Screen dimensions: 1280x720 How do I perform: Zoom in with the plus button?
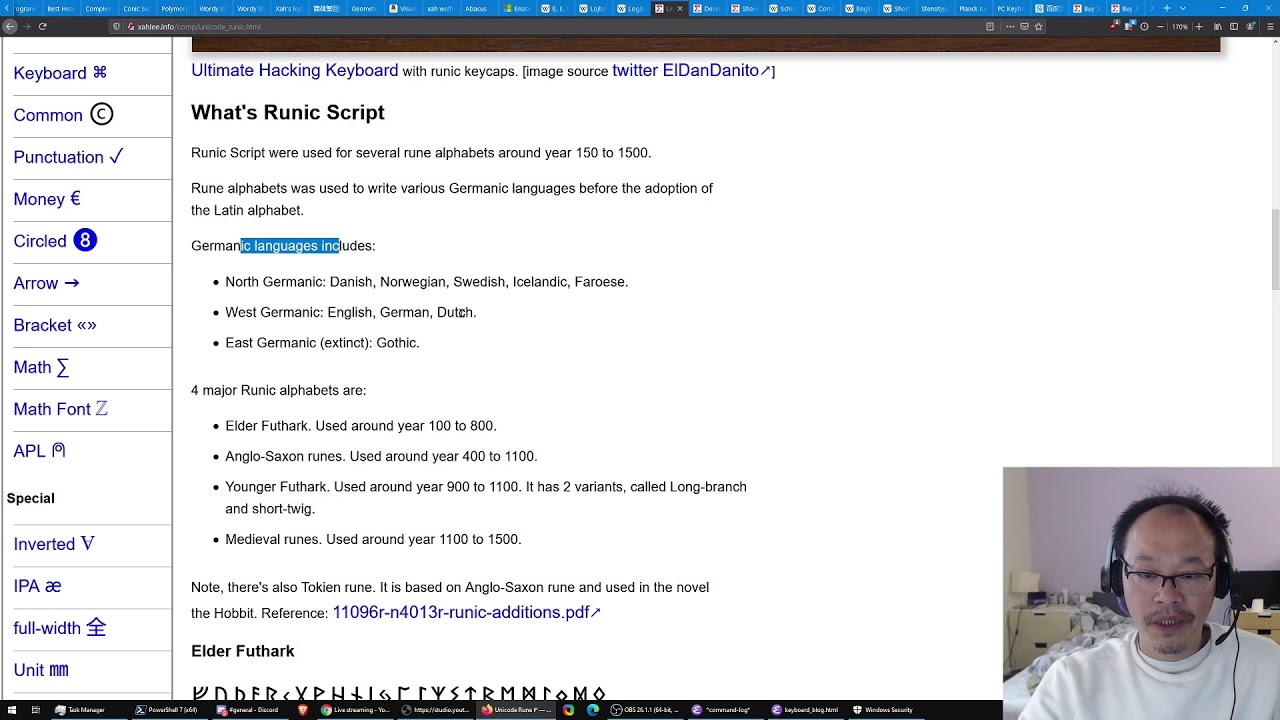(x=1199, y=26)
